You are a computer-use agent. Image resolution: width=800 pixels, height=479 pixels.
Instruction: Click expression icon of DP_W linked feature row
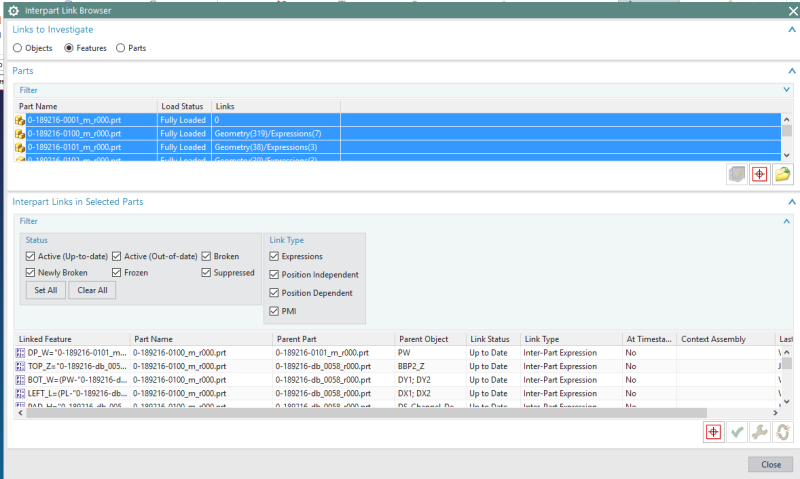[x=20, y=352]
